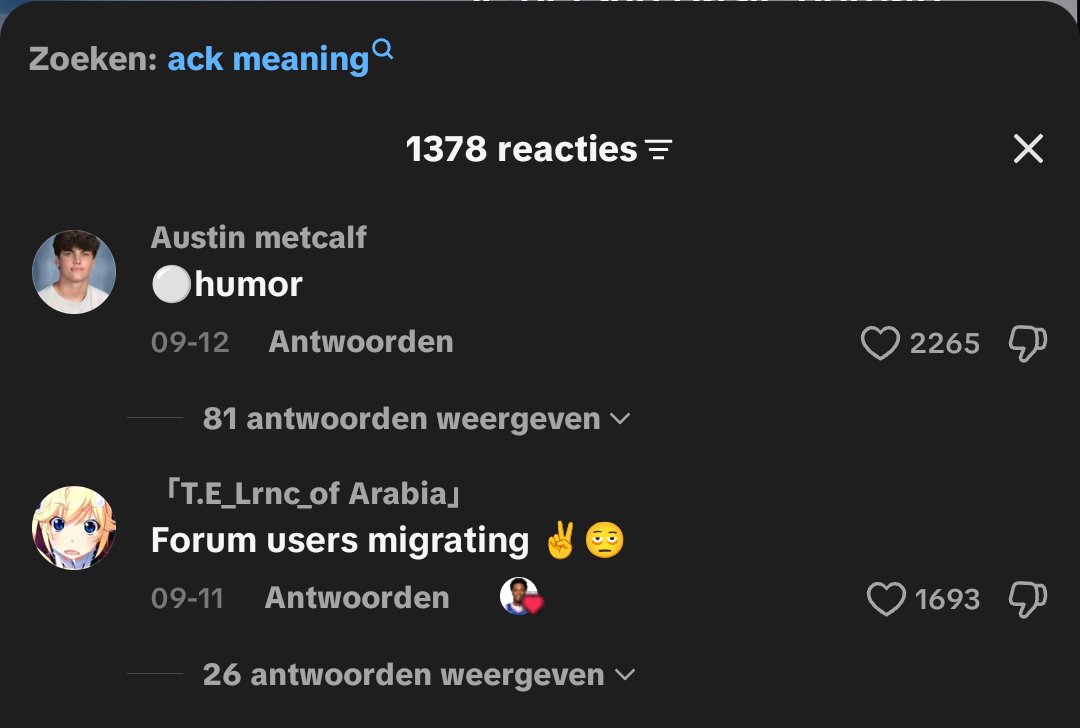The height and width of the screenshot is (728, 1080).
Task: Close the reacties comments panel
Action: (x=1028, y=149)
